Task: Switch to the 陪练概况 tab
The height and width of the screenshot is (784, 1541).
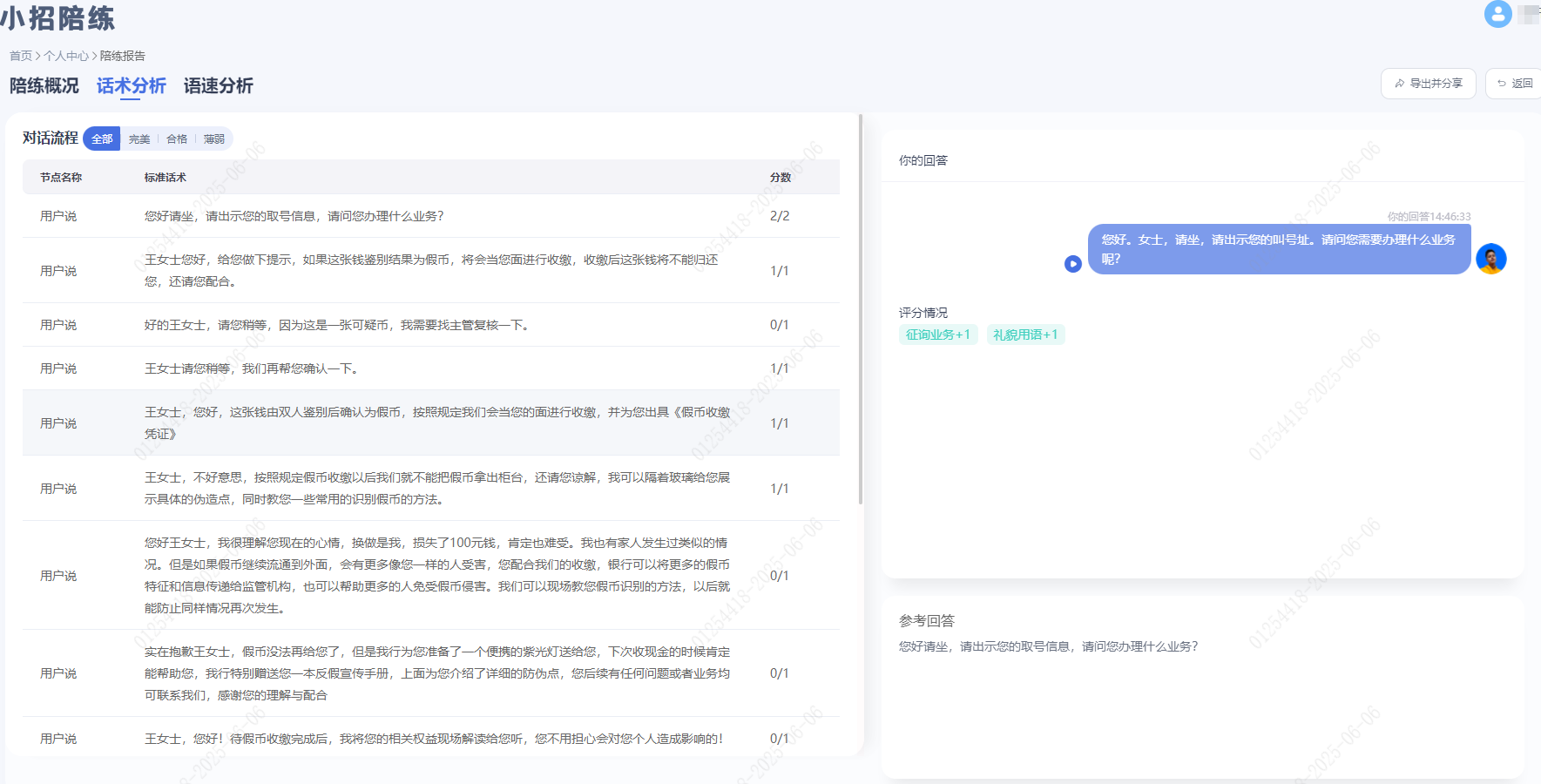Action: (44, 85)
